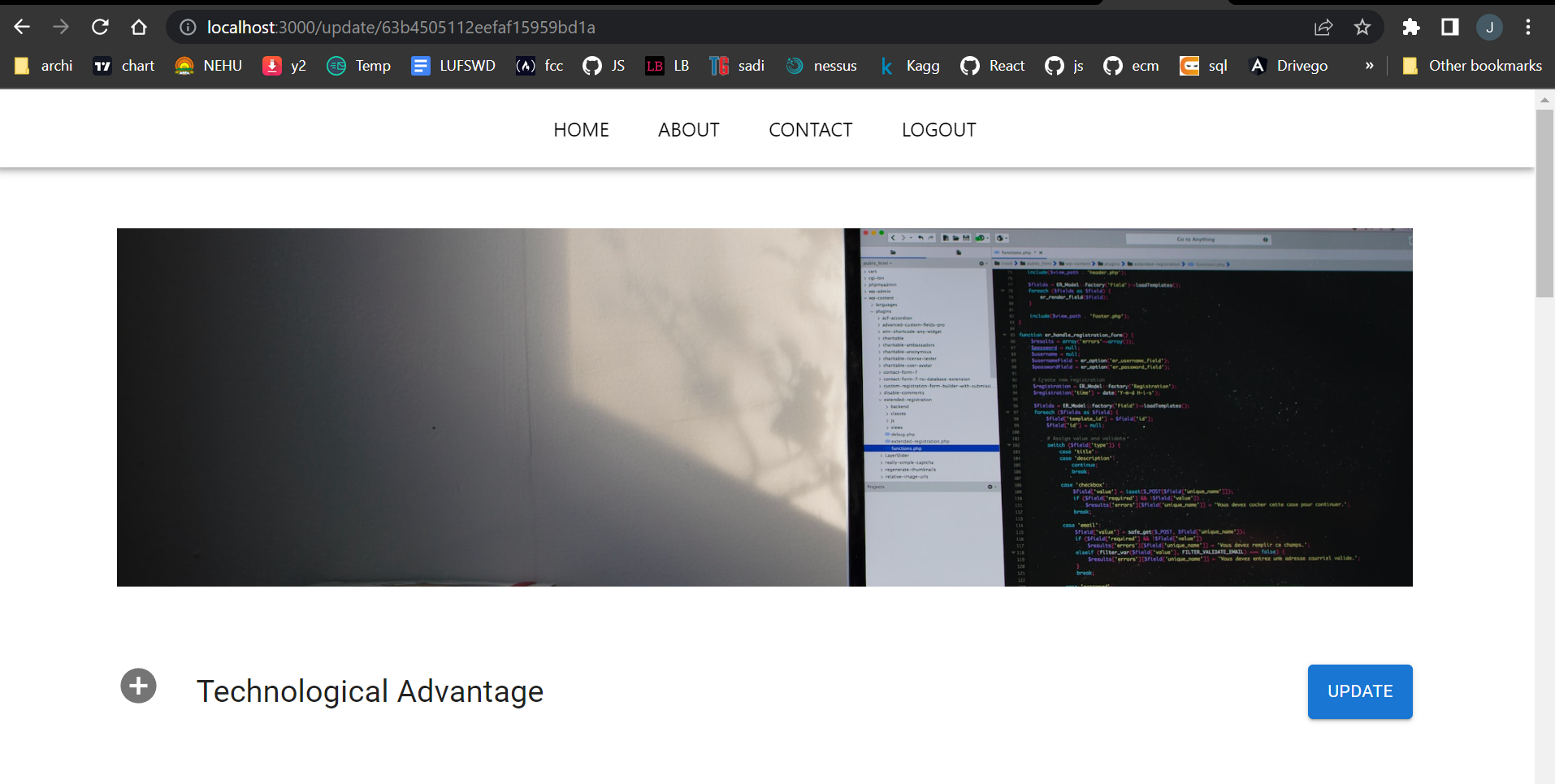Expand hidden bookmarks with the chevron
The image size is (1555, 784).
pyautogui.click(x=1370, y=66)
